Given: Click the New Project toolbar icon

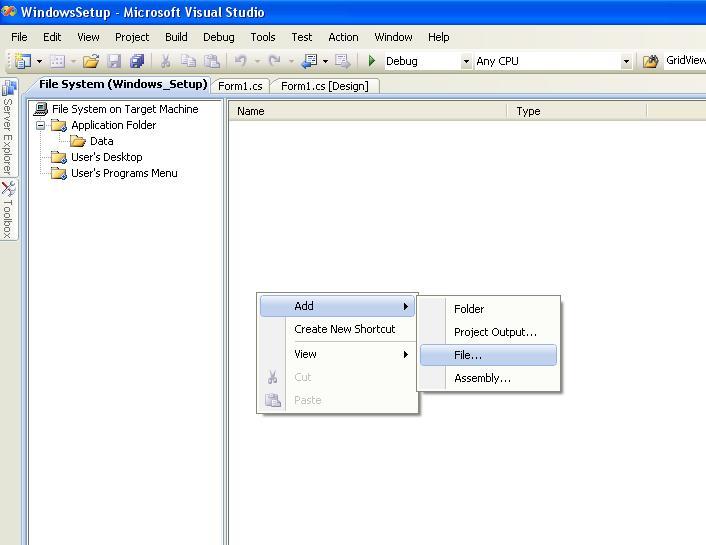Looking at the screenshot, I should click(22, 61).
